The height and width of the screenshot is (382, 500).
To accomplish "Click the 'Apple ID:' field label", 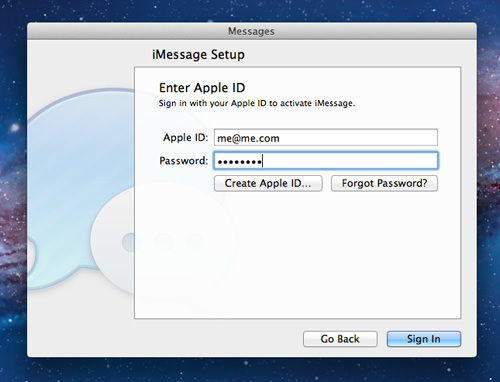I will tap(185, 137).
